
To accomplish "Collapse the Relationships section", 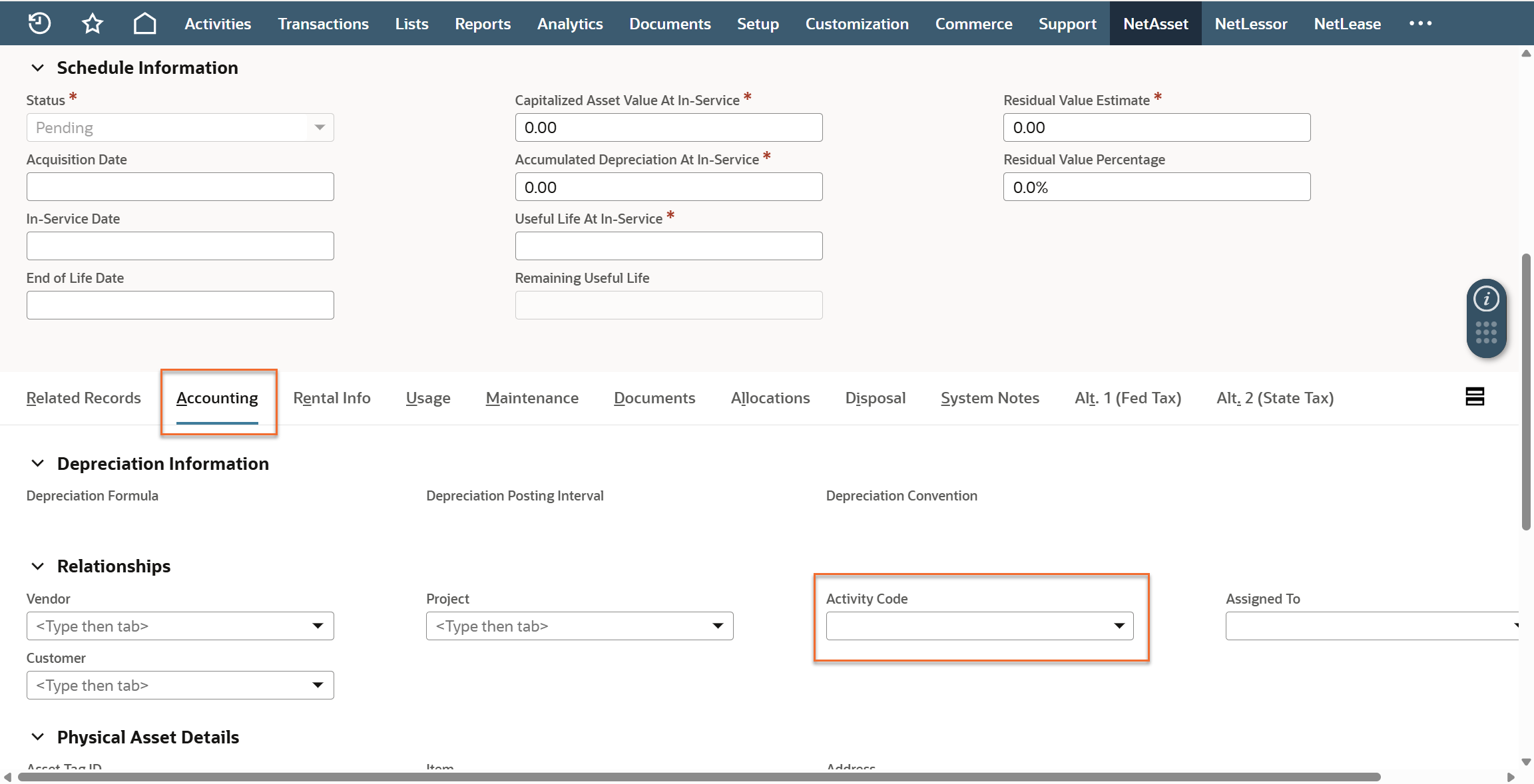I will click(38, 566).
